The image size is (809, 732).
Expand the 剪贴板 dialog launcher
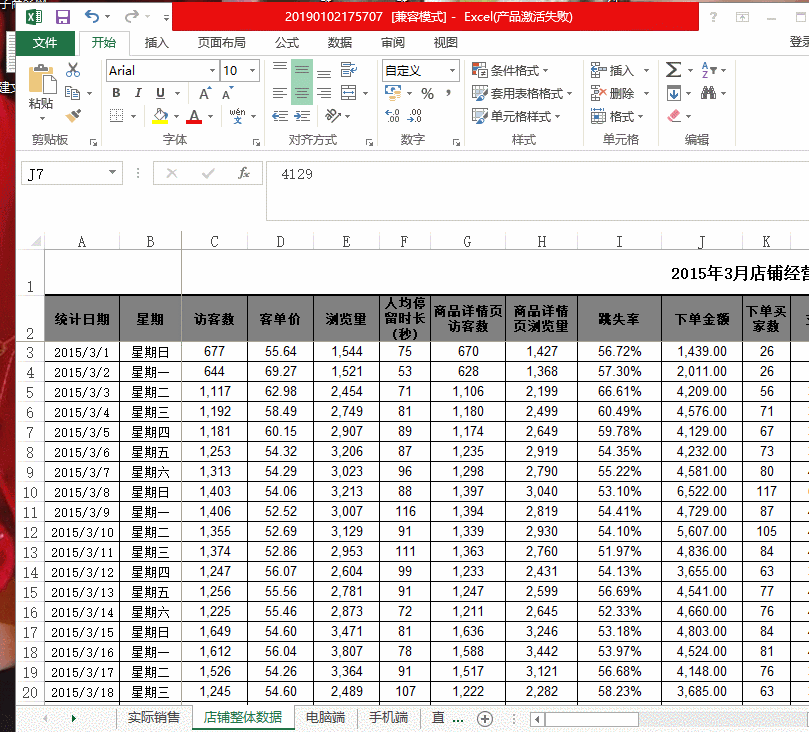(x=93, y=142)
